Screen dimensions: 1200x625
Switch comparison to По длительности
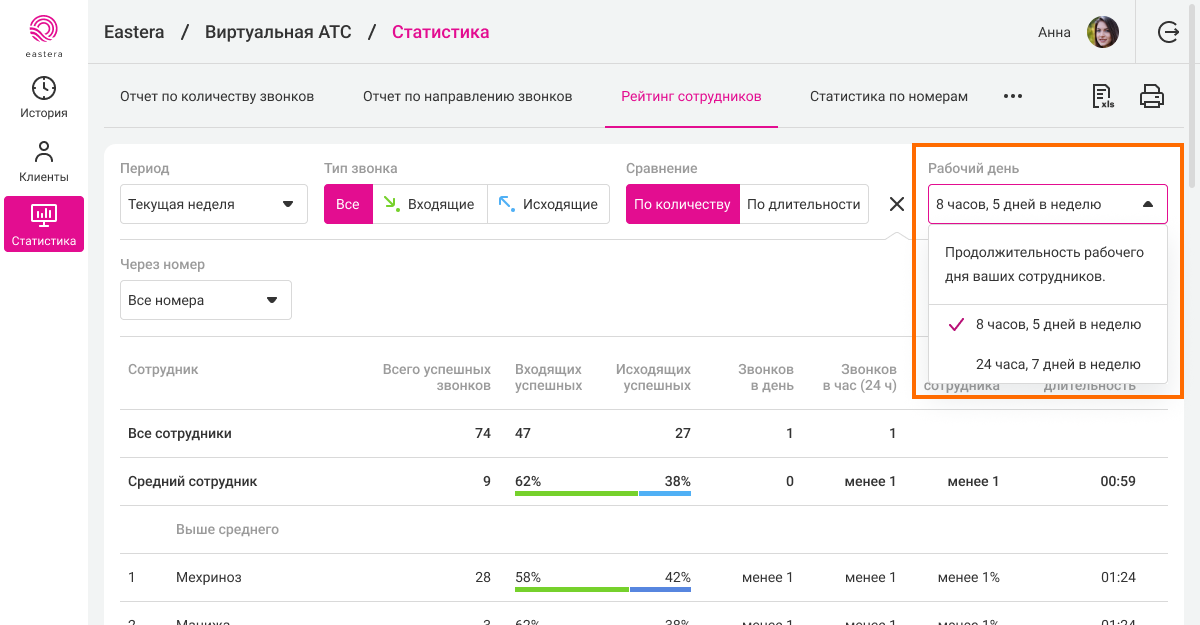coord(803,204)
